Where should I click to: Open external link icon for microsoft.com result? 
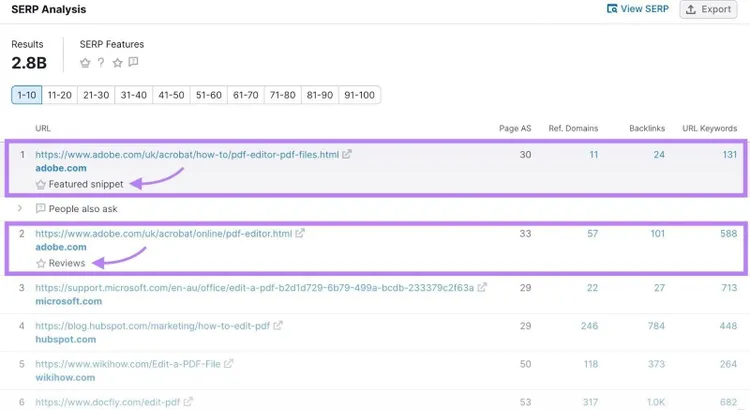pos(482,287)
